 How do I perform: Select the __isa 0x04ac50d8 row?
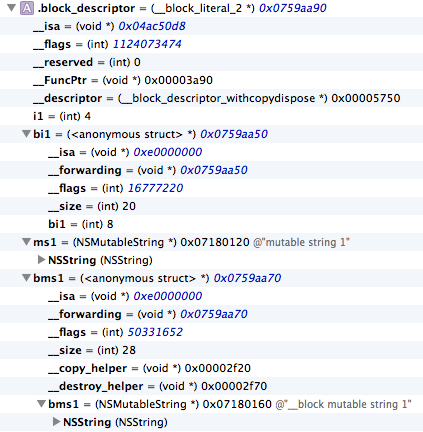(x=211, y=26)
